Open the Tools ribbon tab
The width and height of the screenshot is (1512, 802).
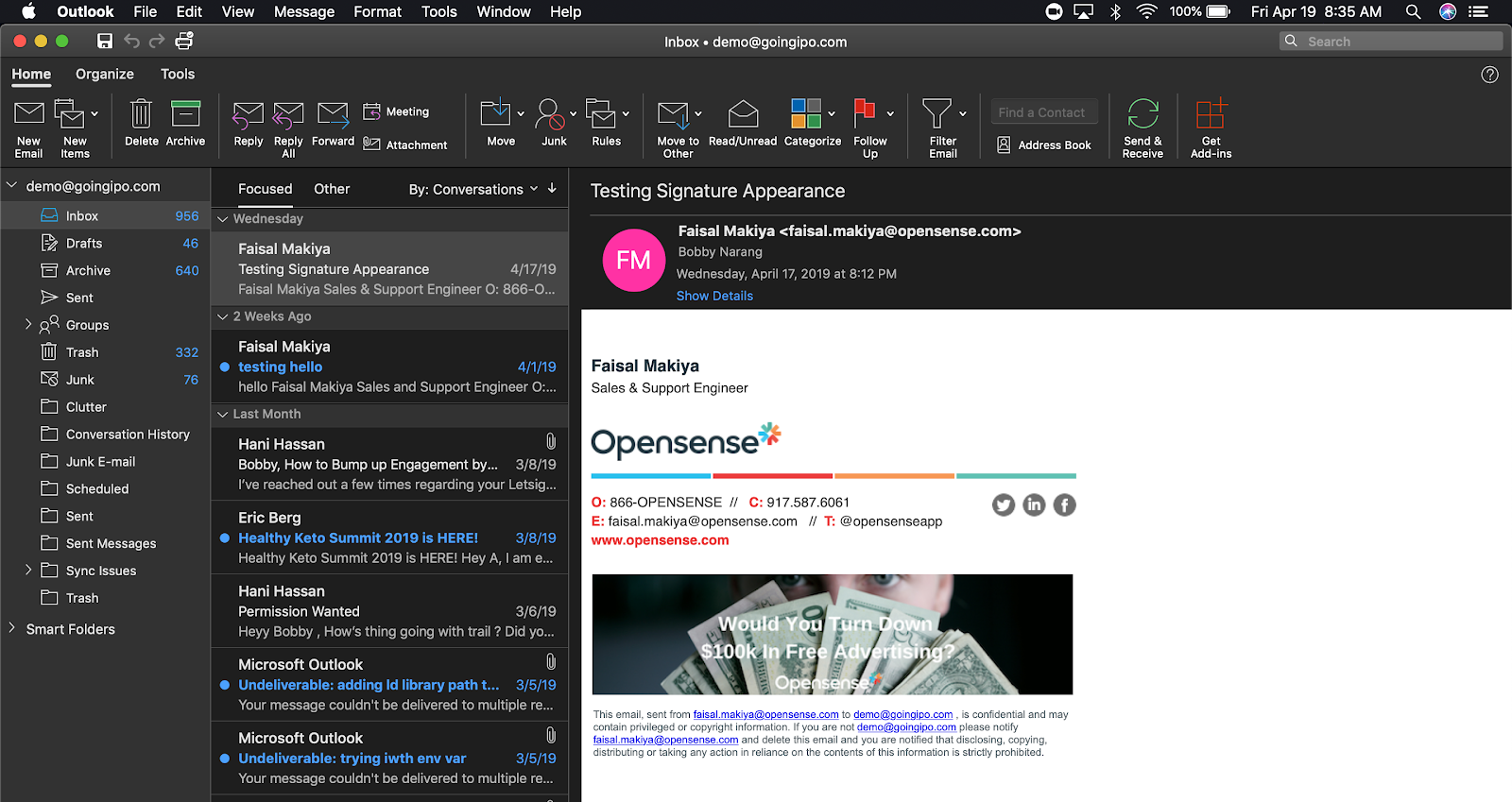point(178,74)
